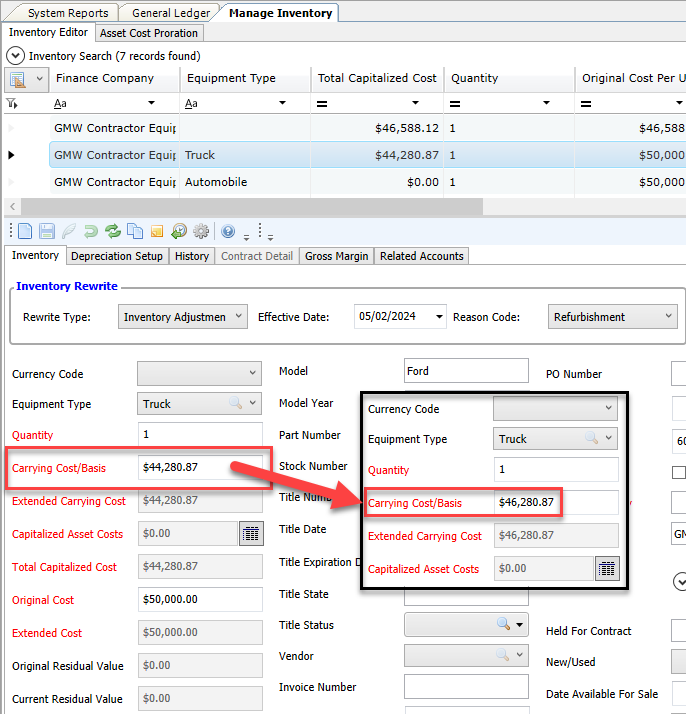
Task: Open the Gross Margin tab
Action: (336, 256)
